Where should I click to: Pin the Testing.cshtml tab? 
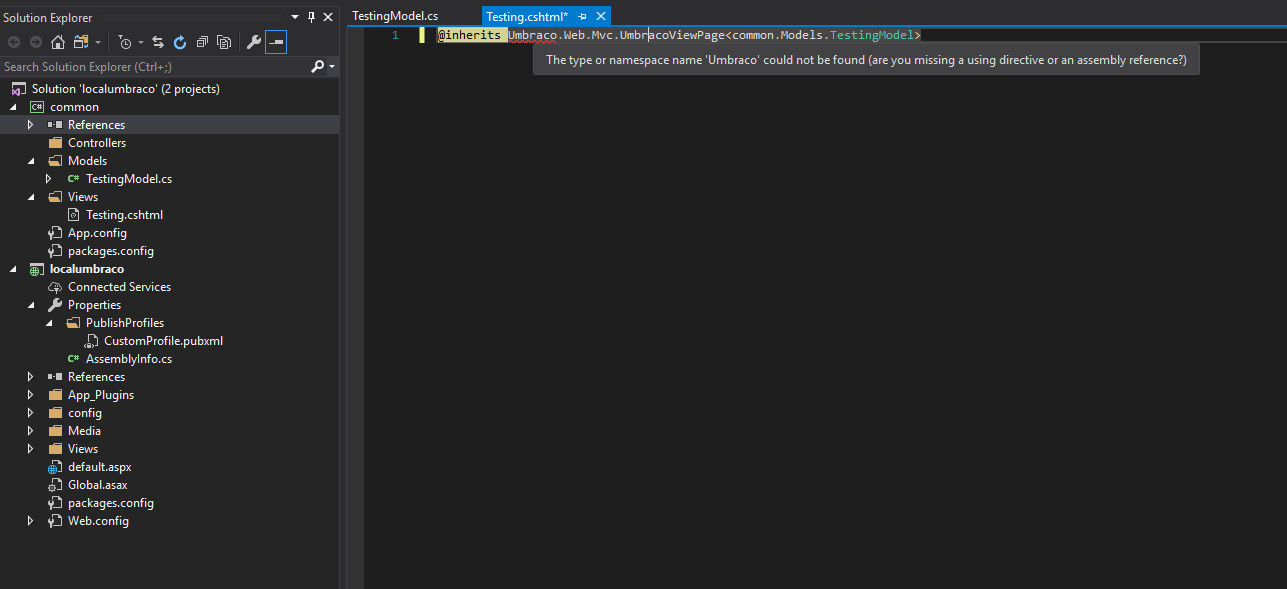click(x=583, y=17)
